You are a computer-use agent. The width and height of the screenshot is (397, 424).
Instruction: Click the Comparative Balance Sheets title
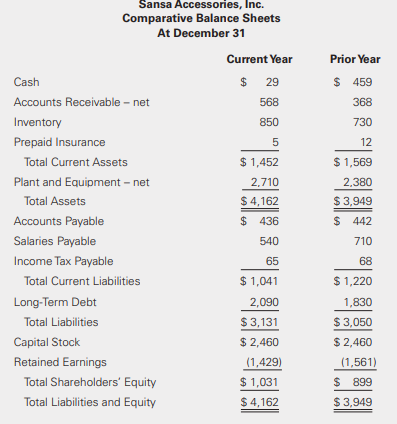coord(201,18)
